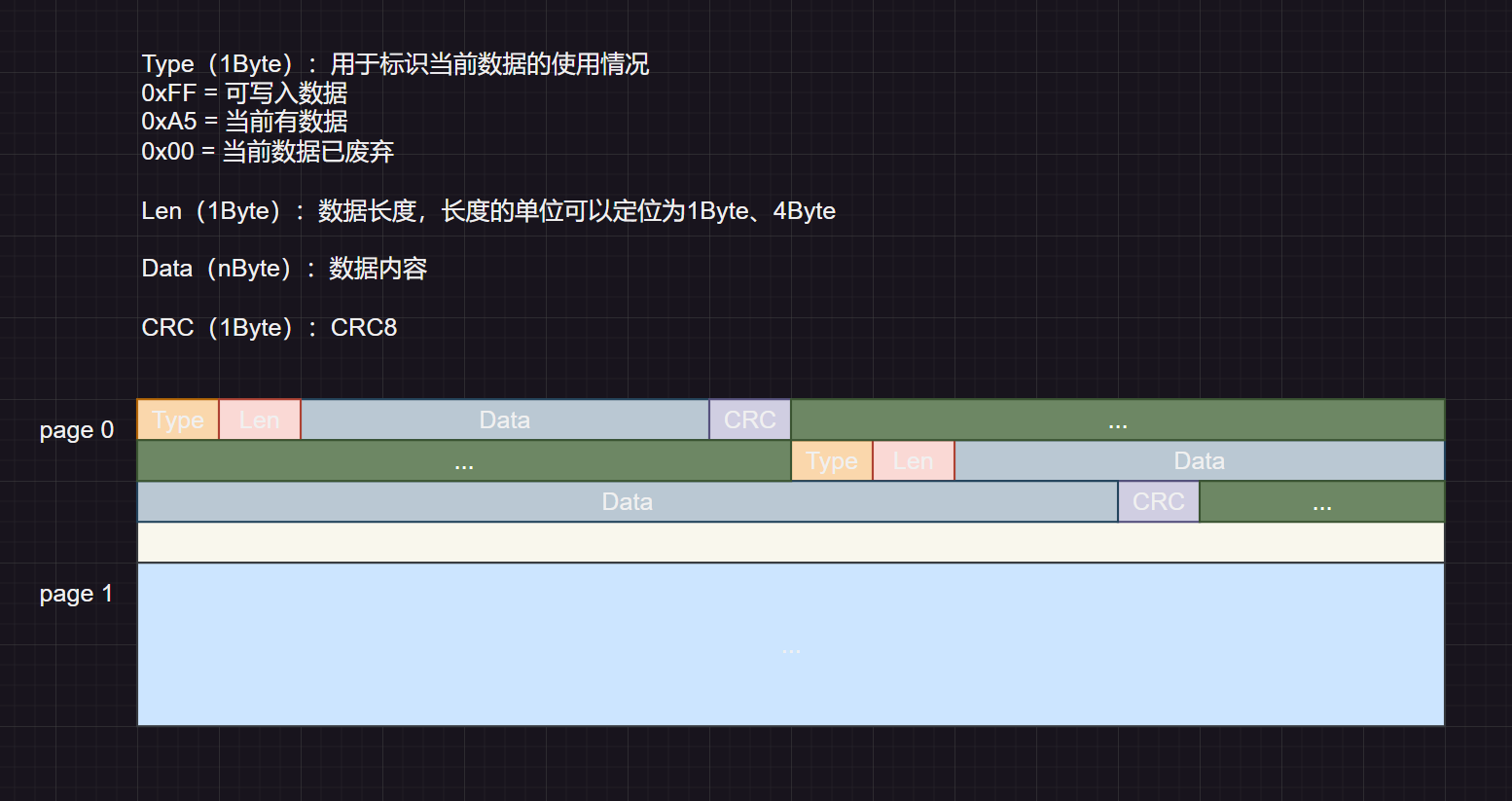Select the CRC block in the third row

click(1158, 502)
